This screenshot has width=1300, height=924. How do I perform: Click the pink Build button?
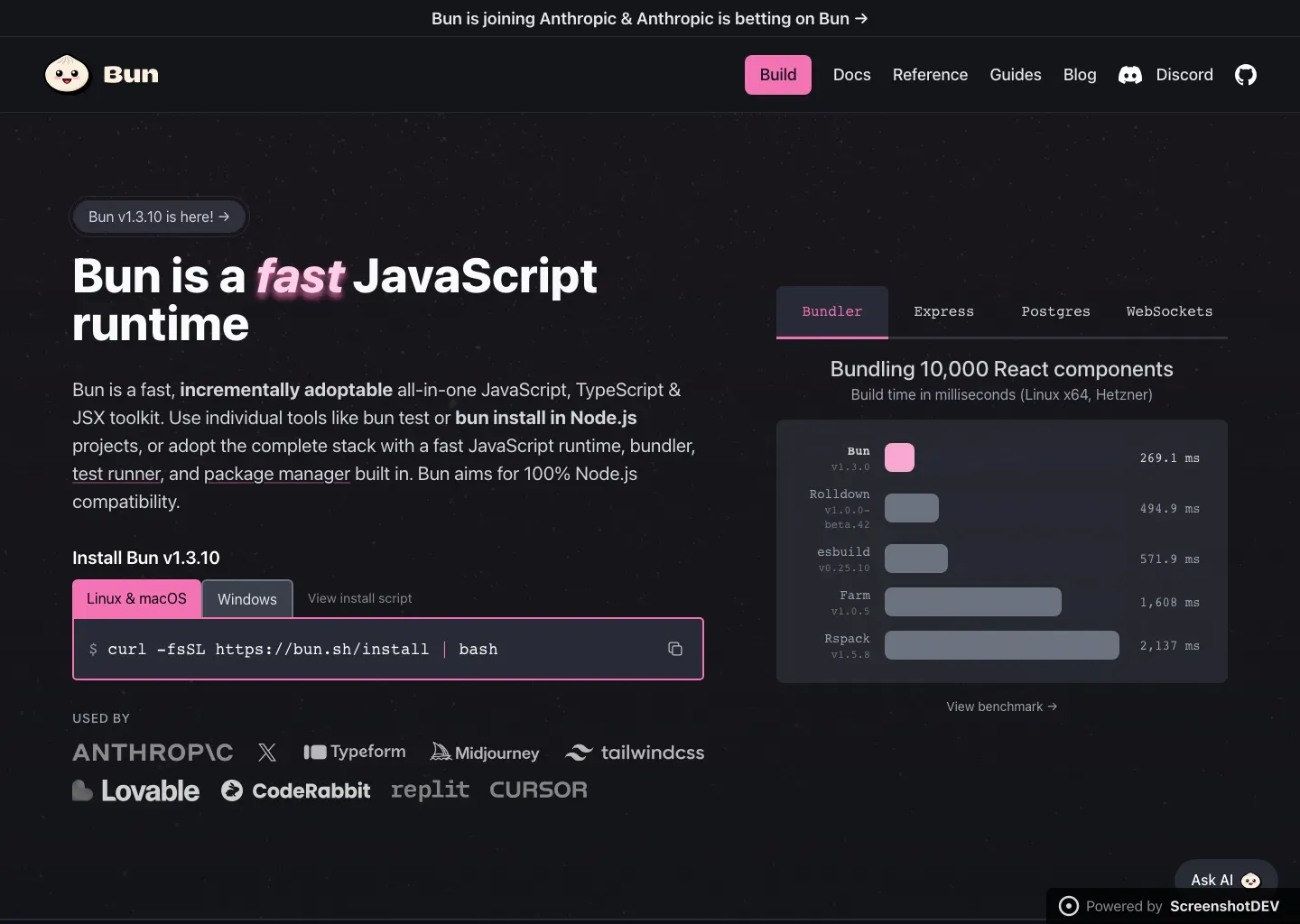pos(778,75)
